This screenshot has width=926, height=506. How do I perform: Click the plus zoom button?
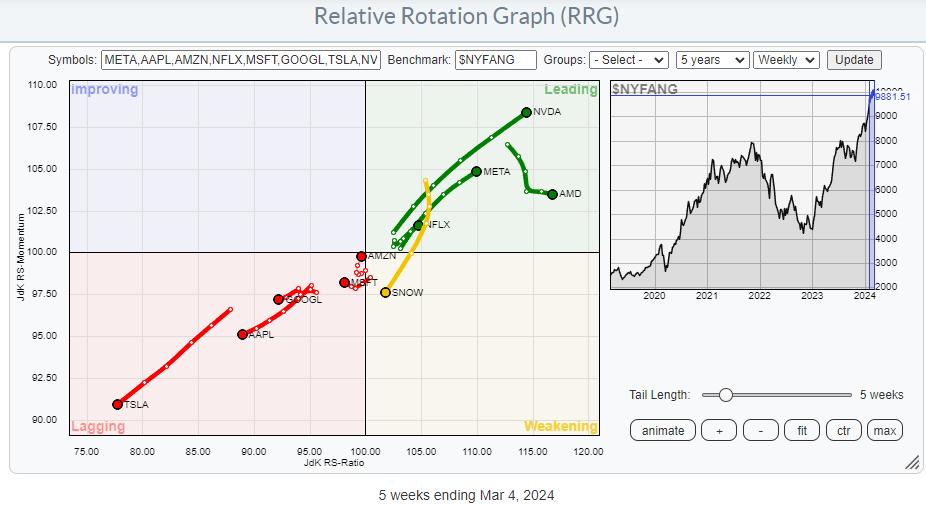point(718,430)
